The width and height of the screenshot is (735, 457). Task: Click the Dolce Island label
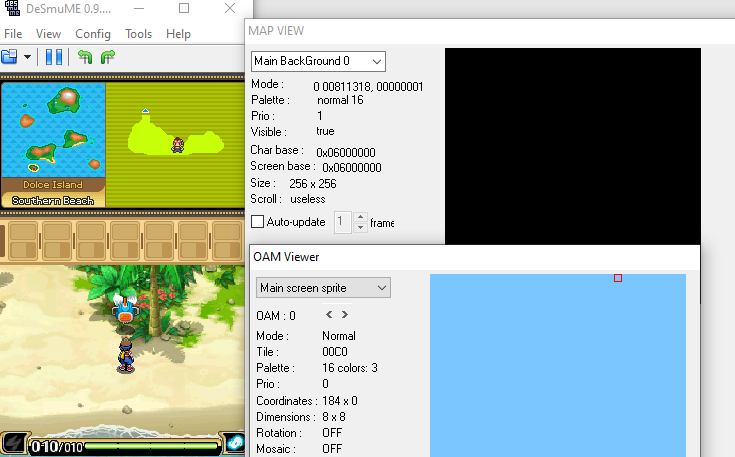(x=52, y=185)
